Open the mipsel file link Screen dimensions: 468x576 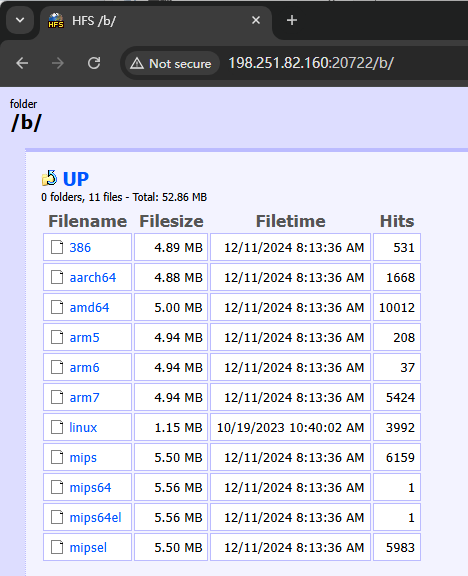88,548
